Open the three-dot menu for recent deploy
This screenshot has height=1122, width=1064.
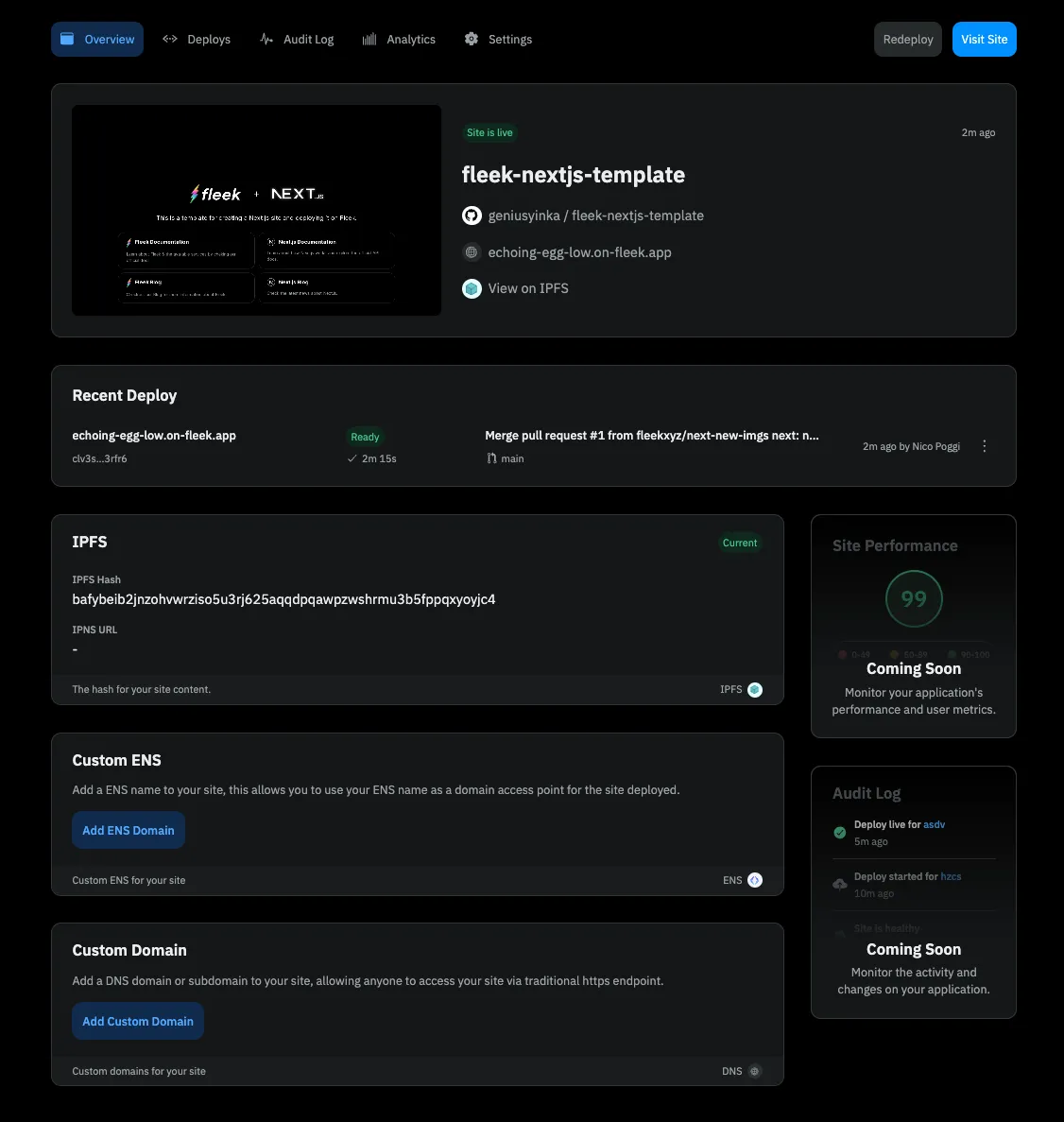pyautogui.click(x=985, y=446)
